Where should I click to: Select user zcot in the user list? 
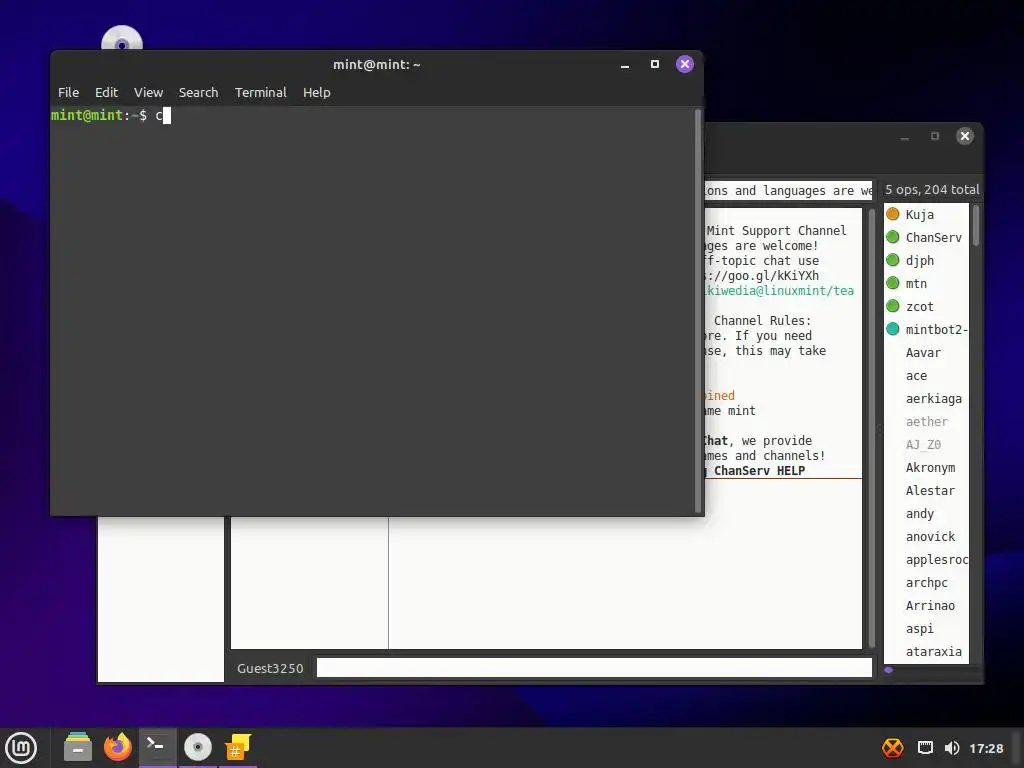pyautogui.click(x=926, y=306)
